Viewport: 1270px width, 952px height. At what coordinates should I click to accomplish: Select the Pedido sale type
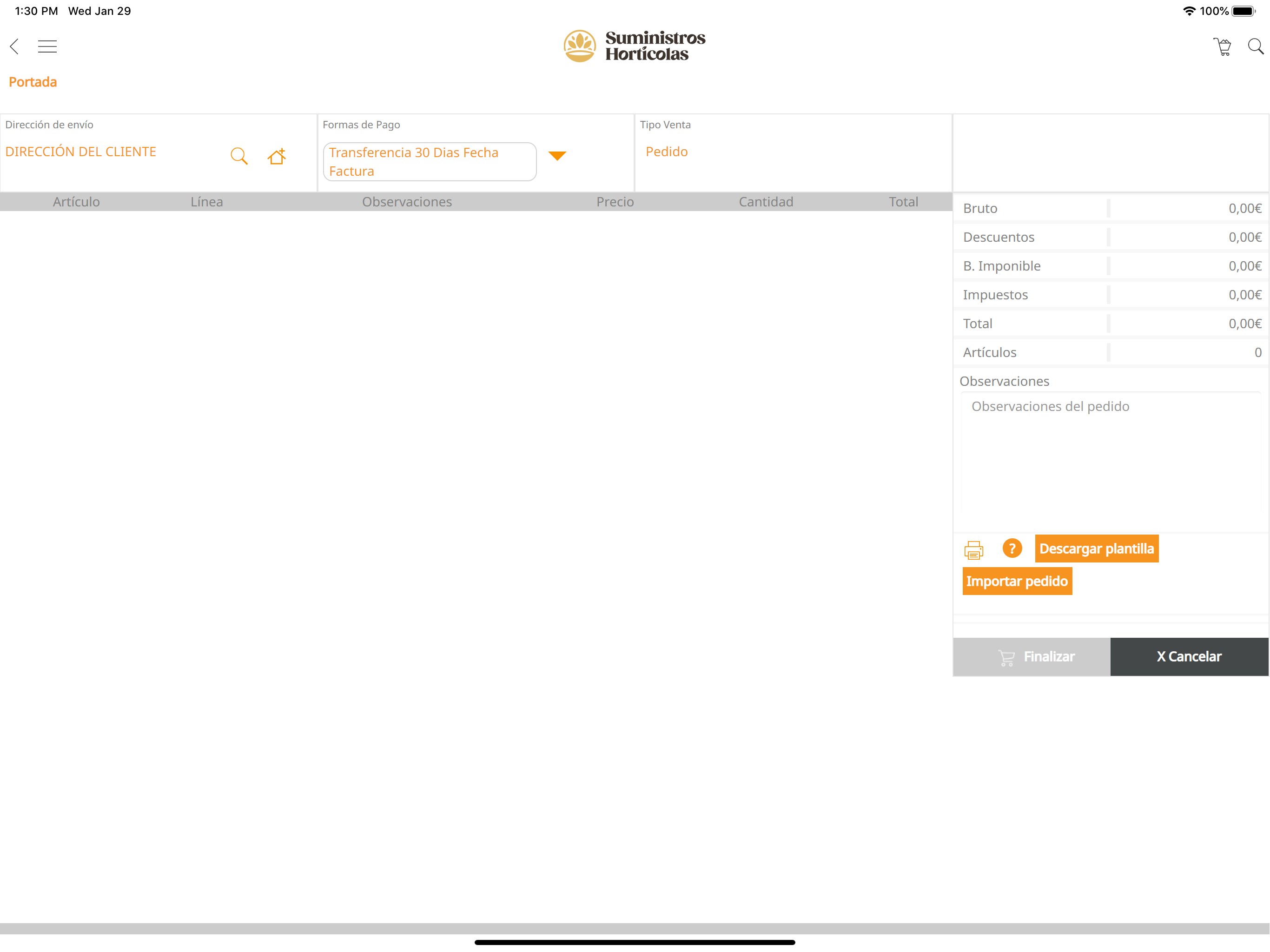[x=666, y=152]
